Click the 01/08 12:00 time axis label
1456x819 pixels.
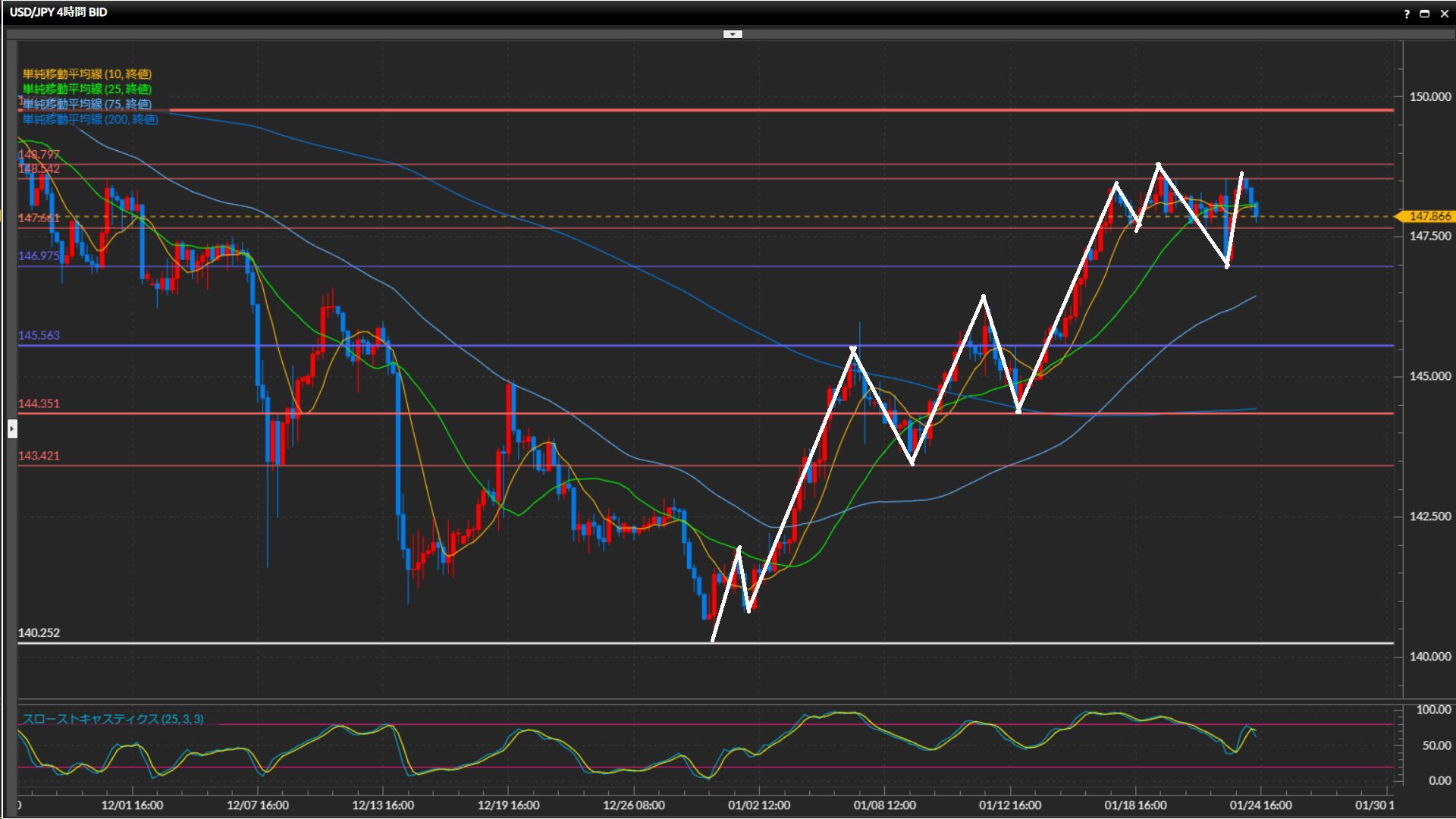click(x=884, y=805)
